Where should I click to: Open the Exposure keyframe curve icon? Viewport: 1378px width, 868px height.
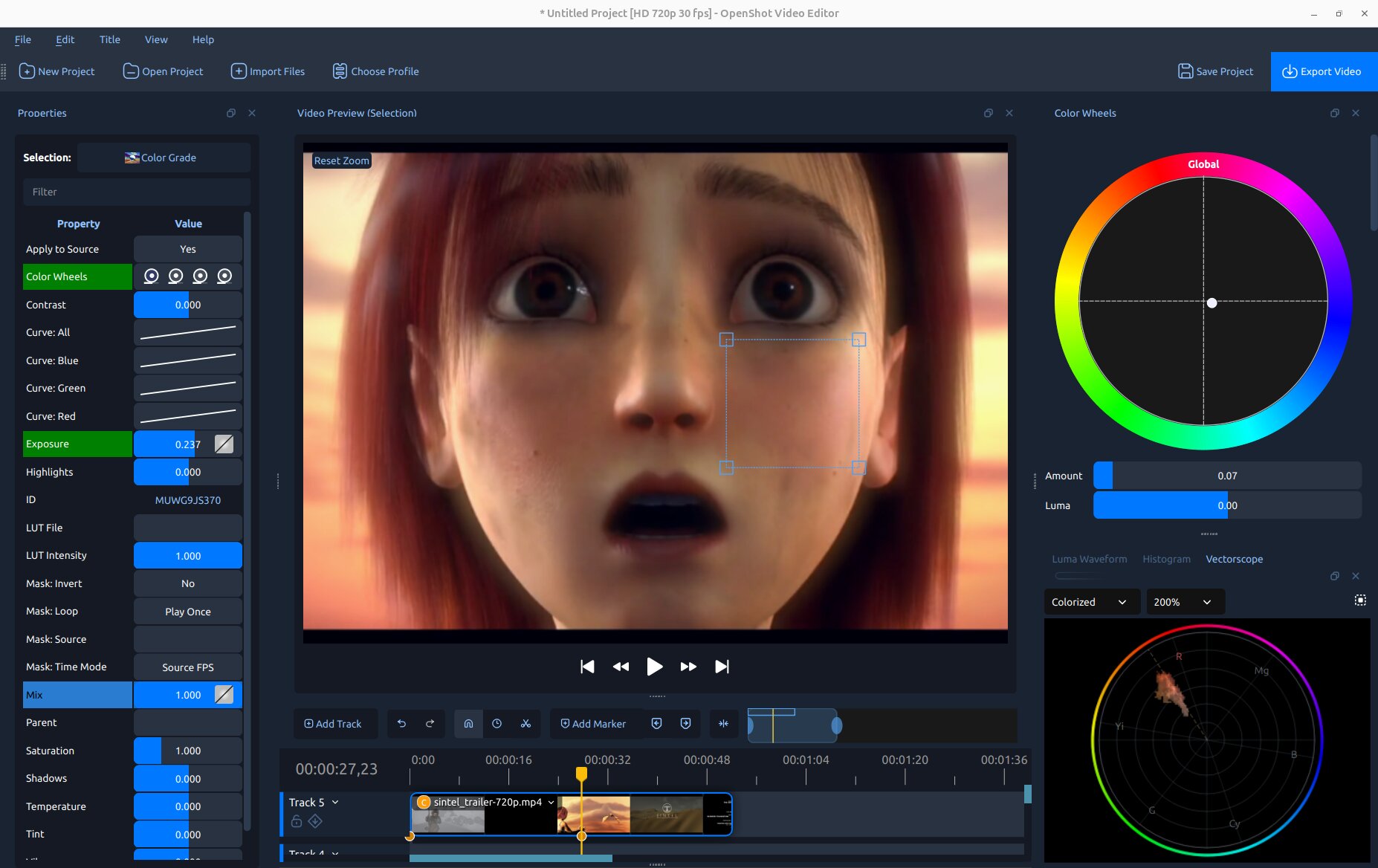(x=224, y=444)
